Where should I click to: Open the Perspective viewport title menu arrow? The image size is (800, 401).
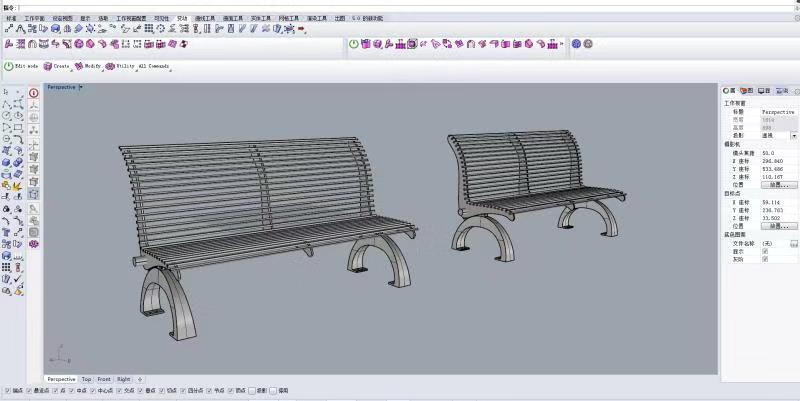pos(81,87)
